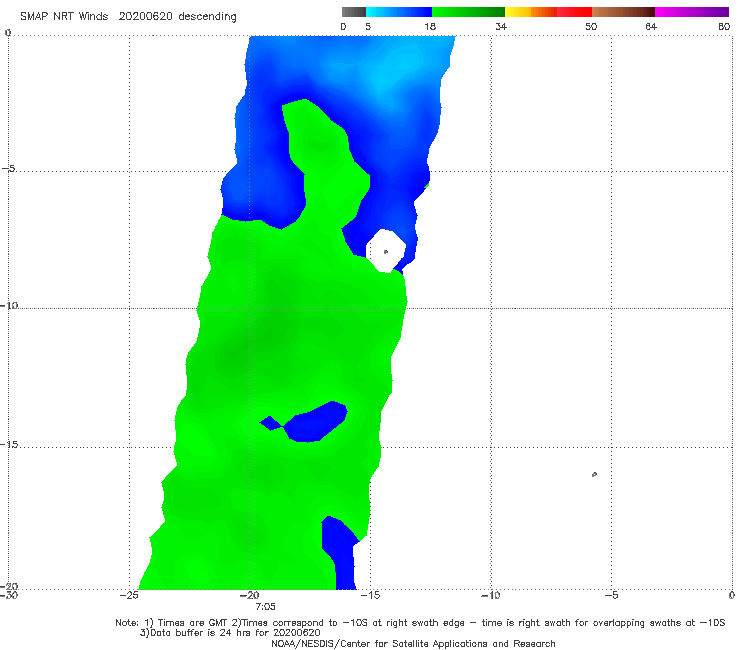
Task: Select the magenta 64–80 segment of the color scale
Action: tap(692, 12)
